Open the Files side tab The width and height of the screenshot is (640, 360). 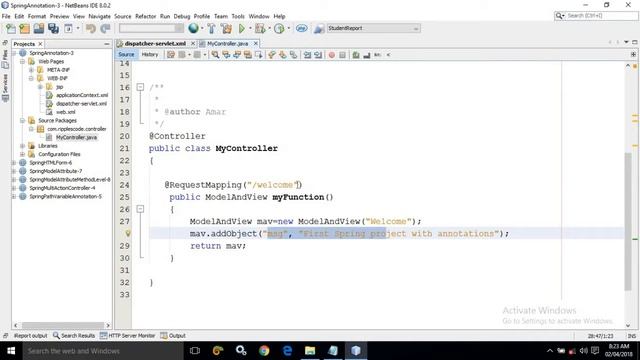5,58
